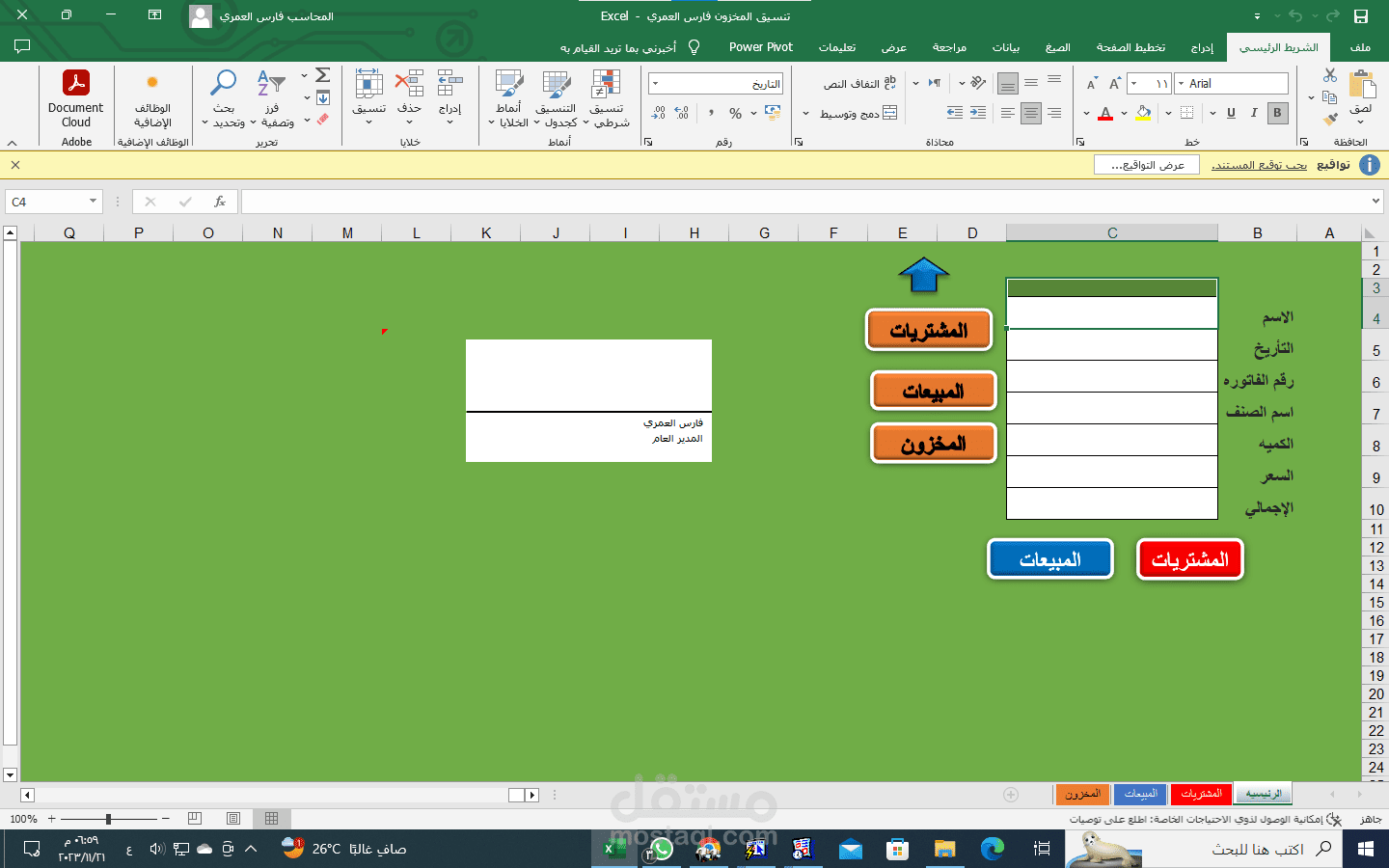
Task: Switch to Page Break Preview view
Action: coord(195,819)
